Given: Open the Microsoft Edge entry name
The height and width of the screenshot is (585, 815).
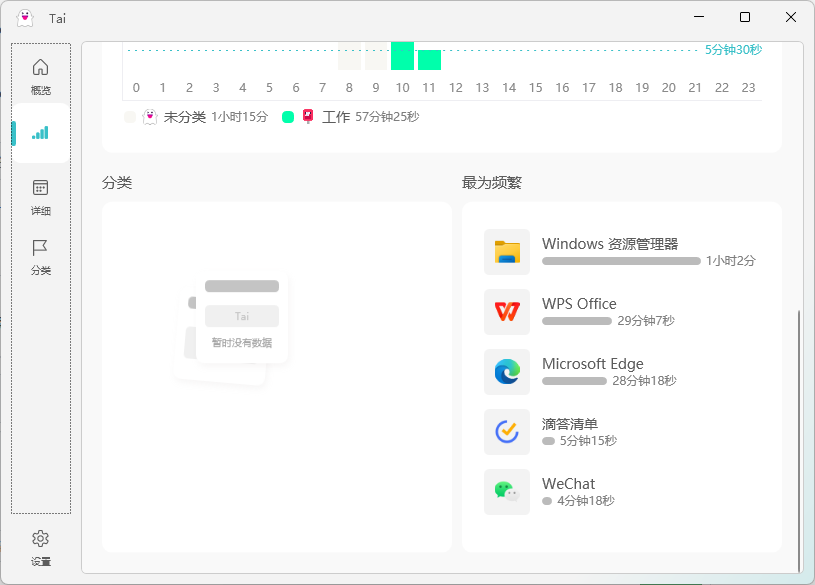Looking at the screenshot, I should pyautogui.click(x=593, y=363).
